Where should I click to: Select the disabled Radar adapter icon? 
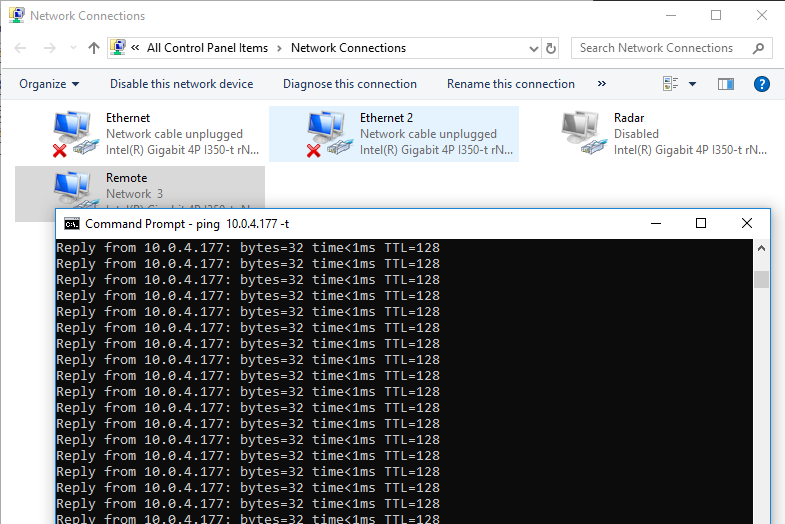(x=583, y=133)
